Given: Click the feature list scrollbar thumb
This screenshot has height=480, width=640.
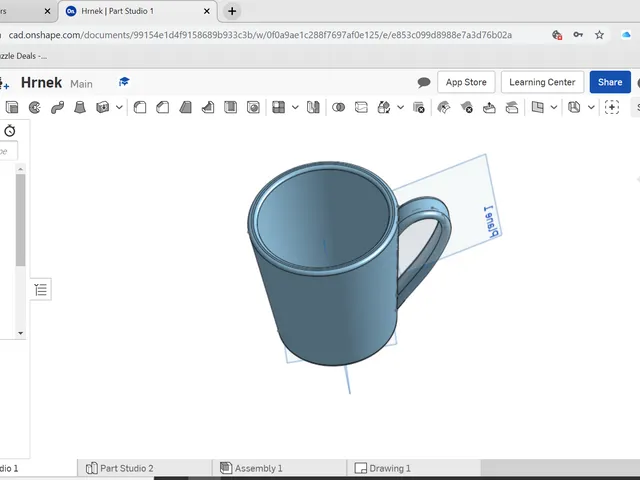Looking at the screenshot, I should click(x=20, y=220).
